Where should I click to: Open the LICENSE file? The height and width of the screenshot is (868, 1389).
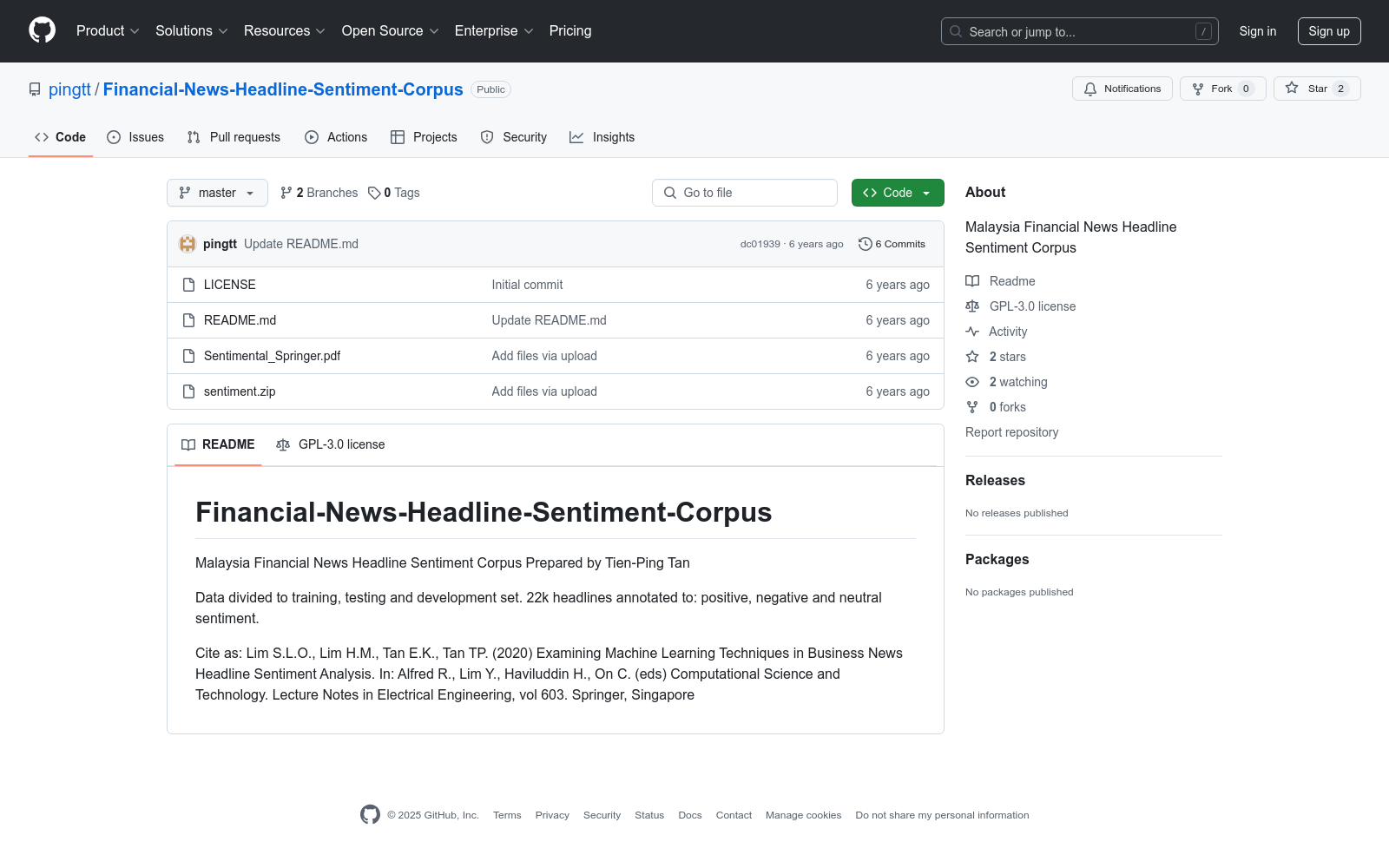(230, 285)
